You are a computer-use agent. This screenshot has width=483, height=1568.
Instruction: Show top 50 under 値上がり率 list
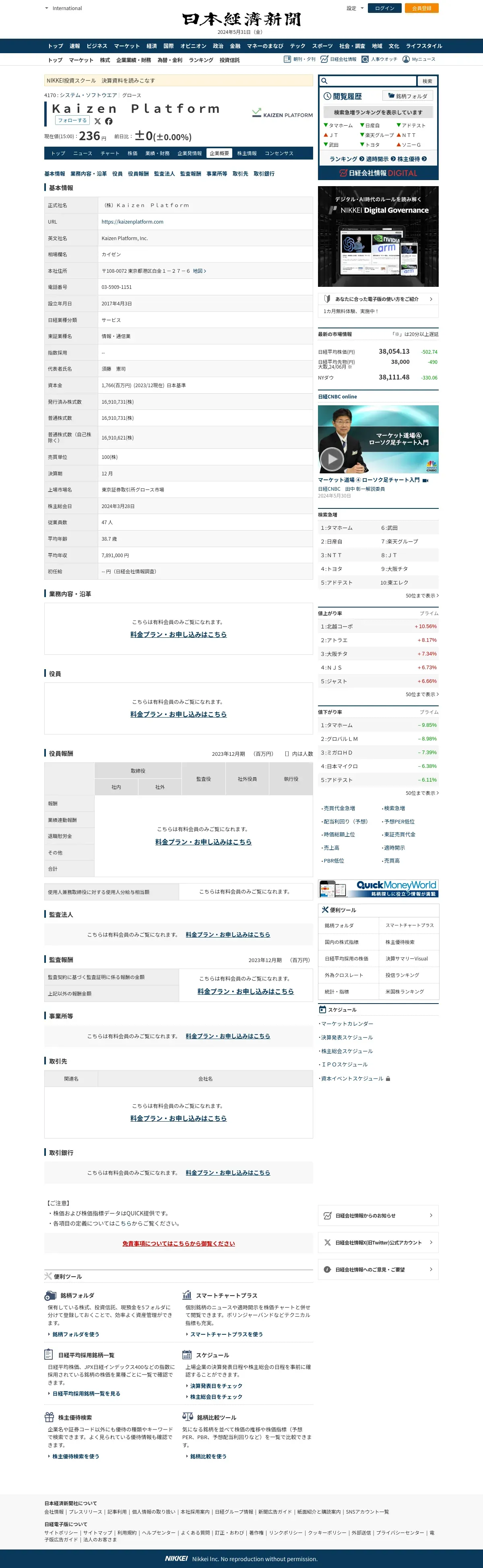pos(422,694)
